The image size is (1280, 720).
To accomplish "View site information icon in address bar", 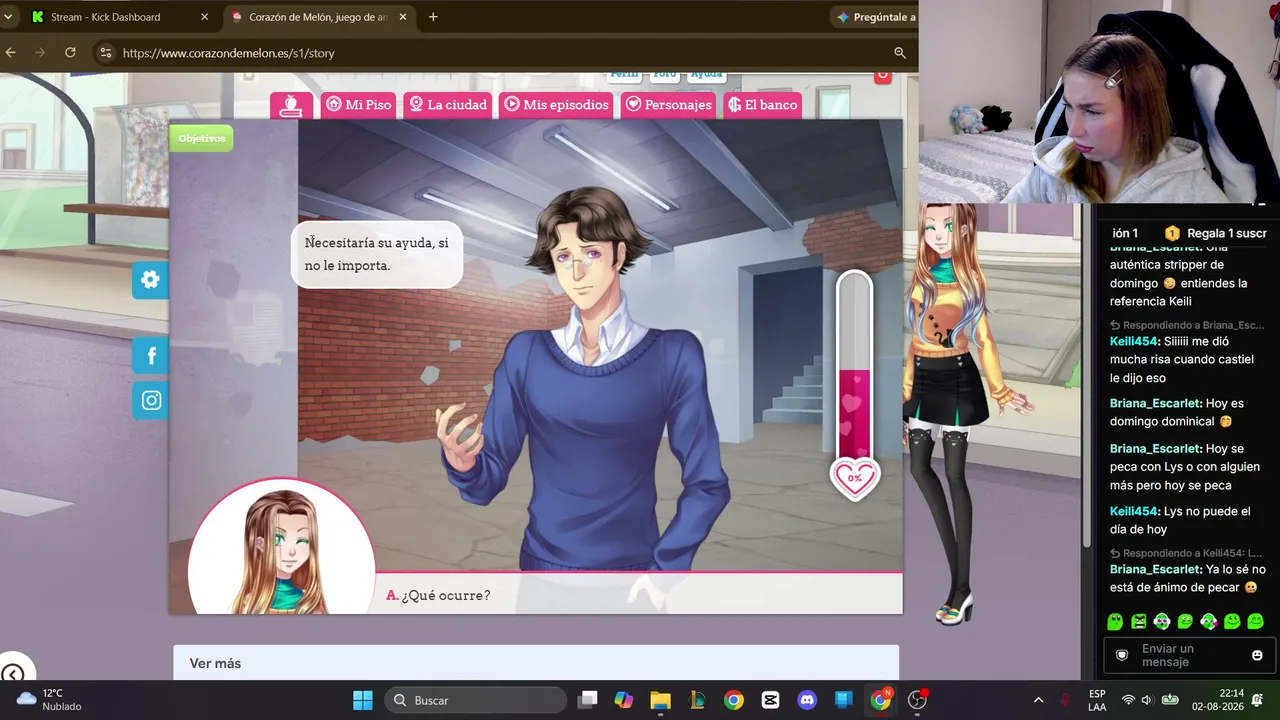I will click(105, 53).
